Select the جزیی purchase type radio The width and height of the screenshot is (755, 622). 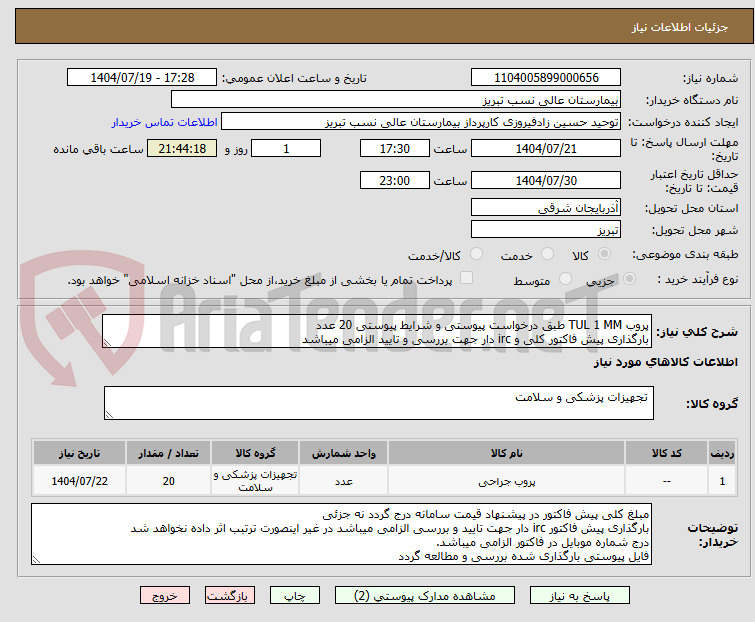[629, 279]
